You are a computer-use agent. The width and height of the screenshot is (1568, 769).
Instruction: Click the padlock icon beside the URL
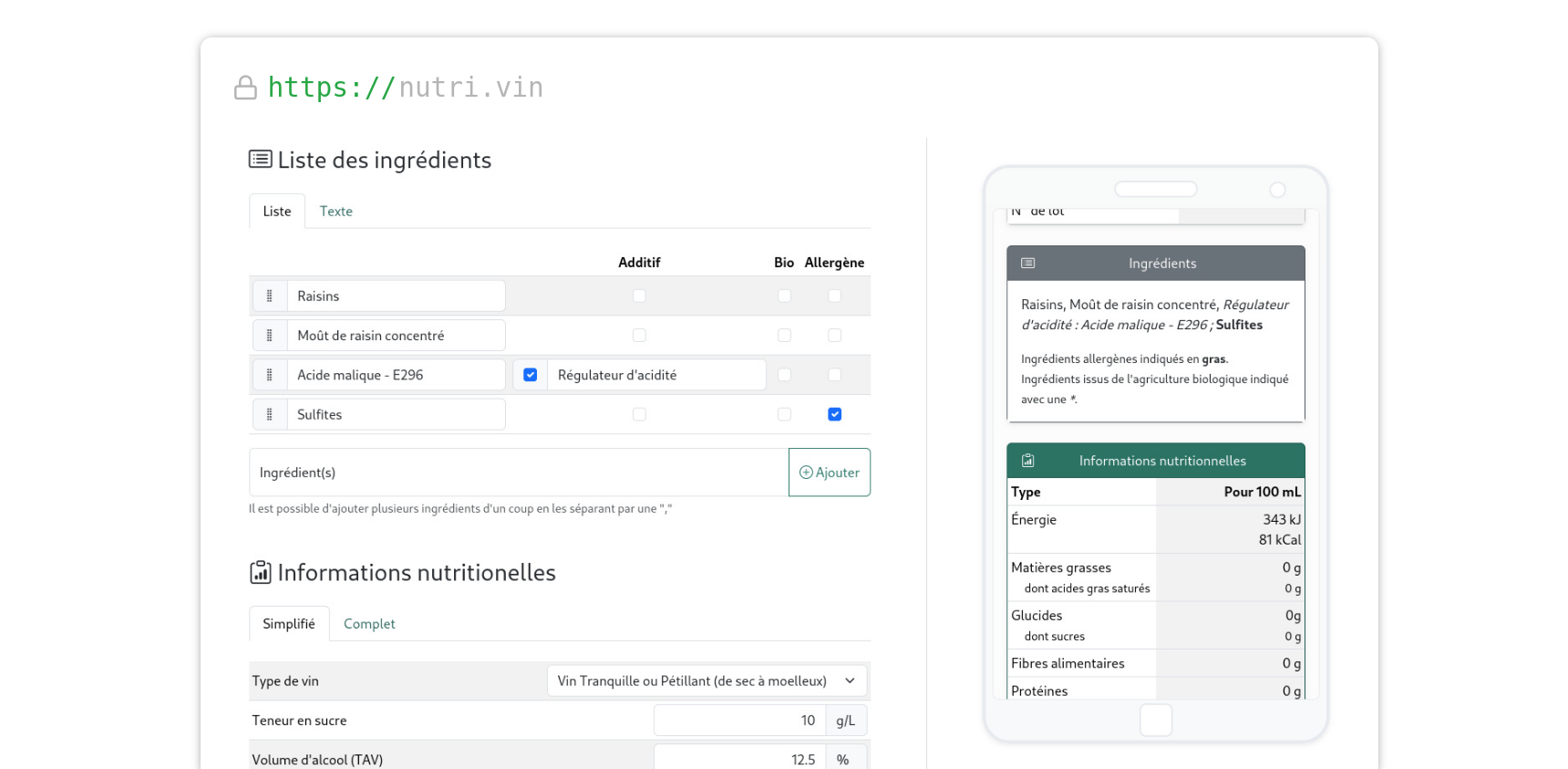coord(245,88)
